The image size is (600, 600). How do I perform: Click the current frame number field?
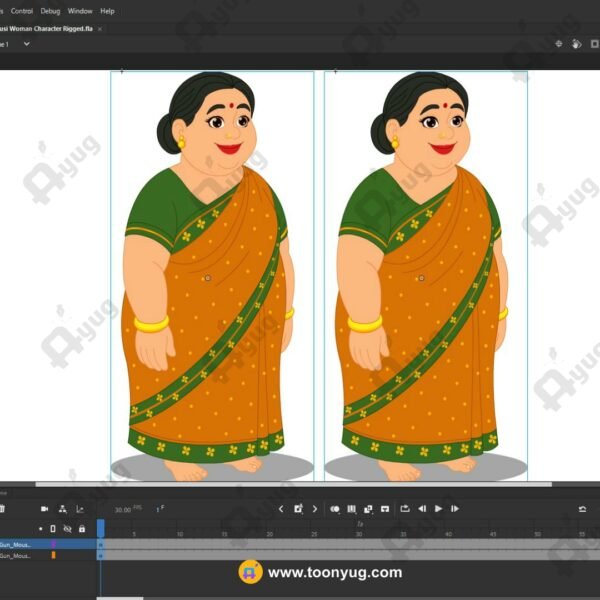point(158,510)
